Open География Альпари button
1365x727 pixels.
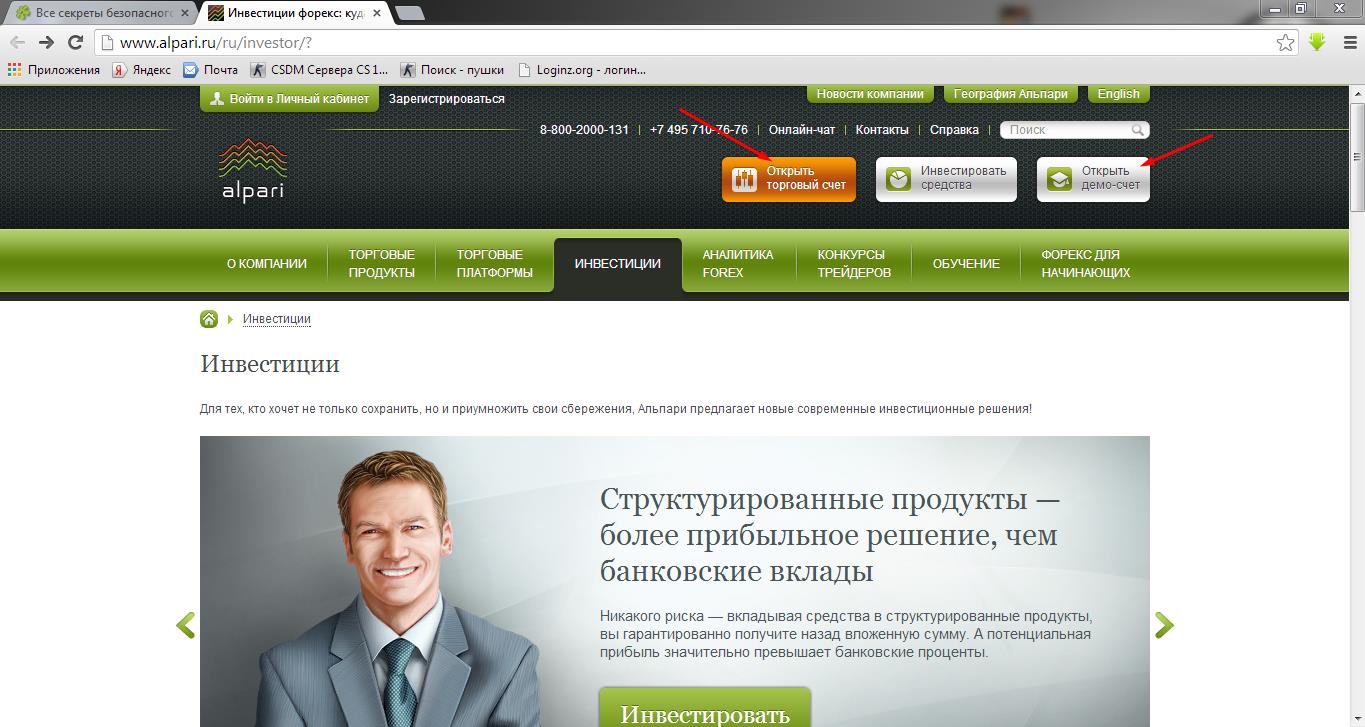click(1010, 94)
